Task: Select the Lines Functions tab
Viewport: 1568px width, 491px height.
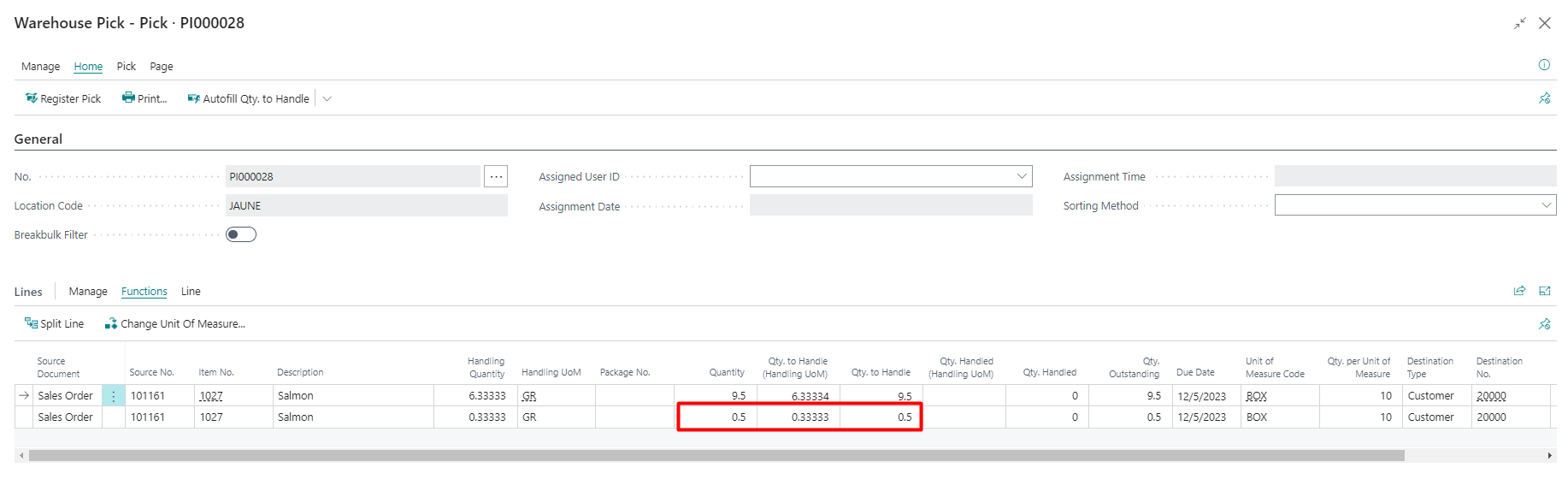Action: [x=144, y=292]
